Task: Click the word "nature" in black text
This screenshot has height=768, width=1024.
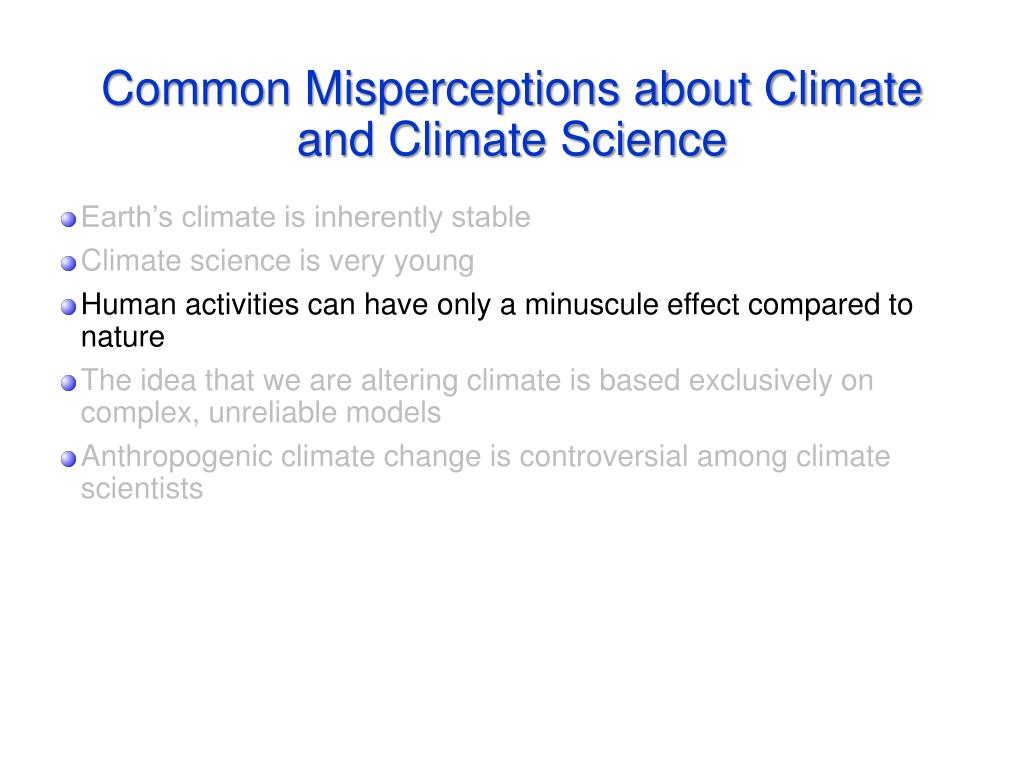Action: [x=123, y=338]
